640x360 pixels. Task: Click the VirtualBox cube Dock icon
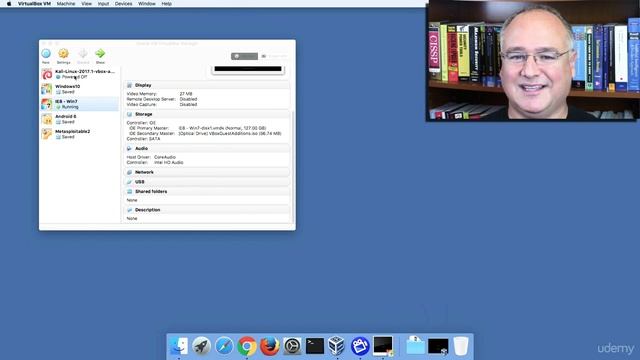337,346
